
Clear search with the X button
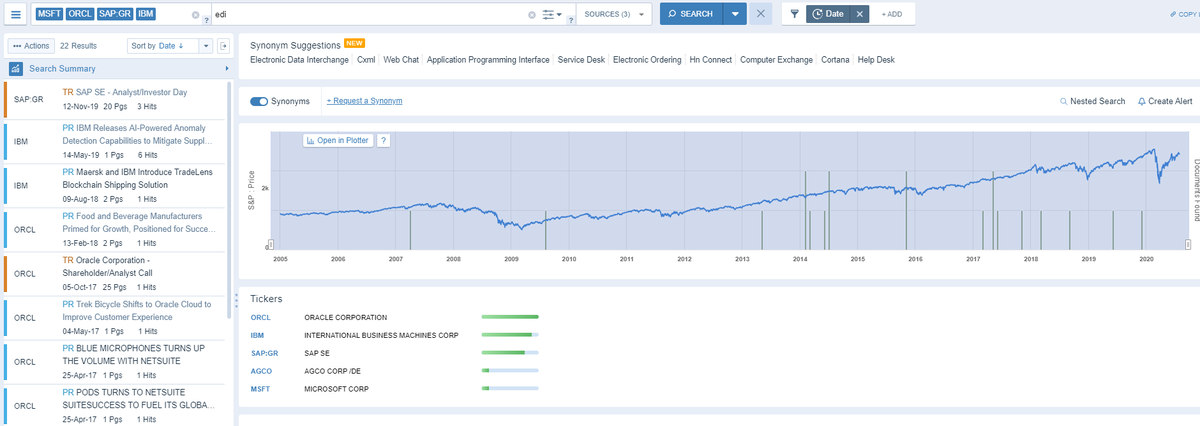(760, 14)
